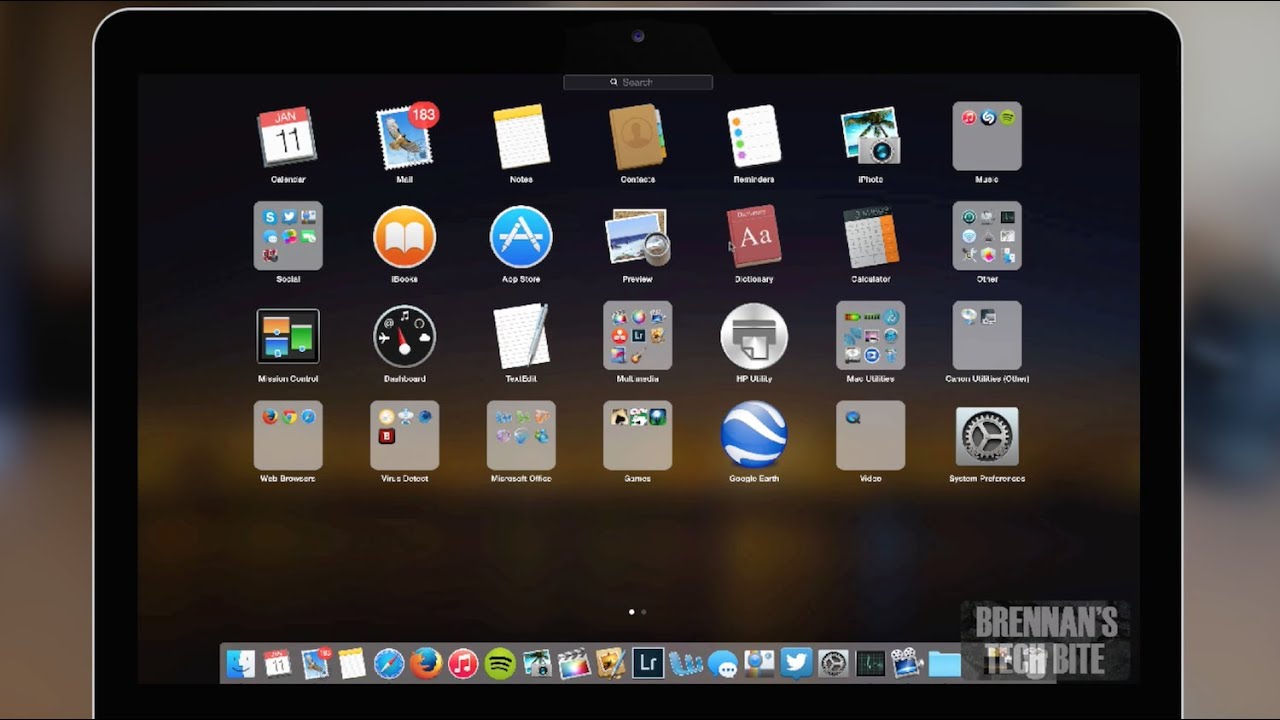Open the App Store
Screen dimensions: 1280x720
(521, 237)
